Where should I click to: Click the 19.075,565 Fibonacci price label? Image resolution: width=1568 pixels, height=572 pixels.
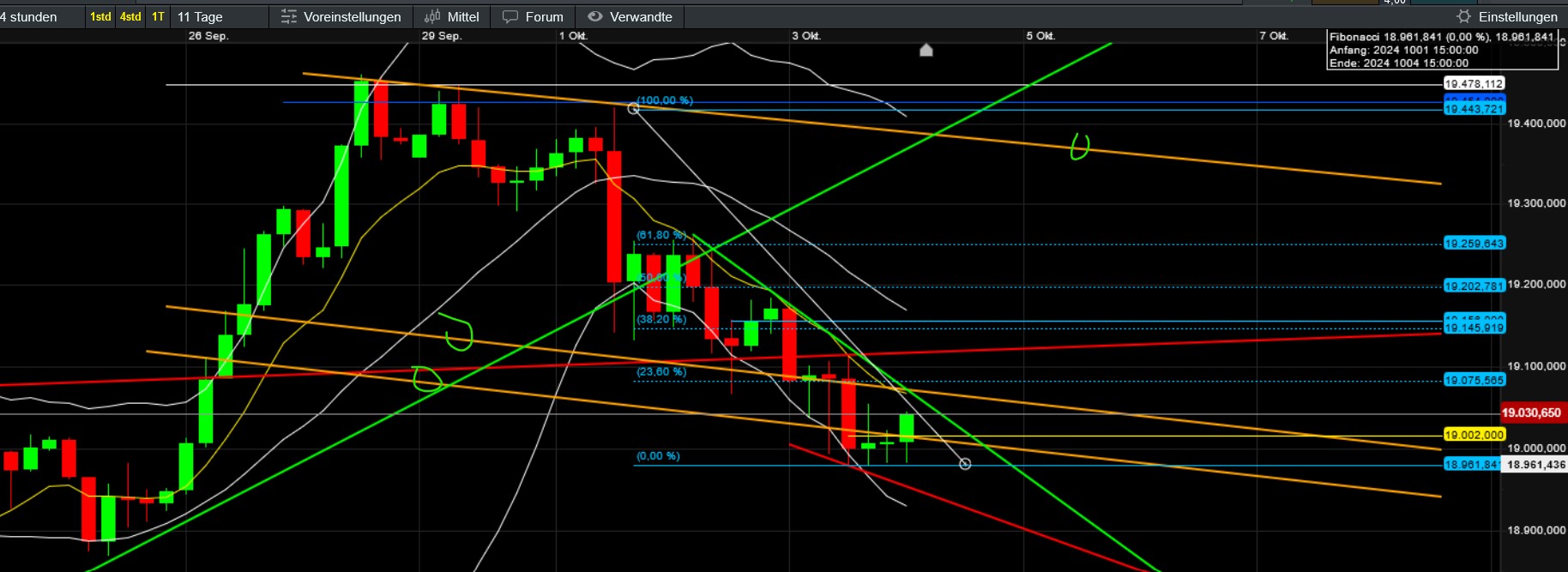point(1474,380)
